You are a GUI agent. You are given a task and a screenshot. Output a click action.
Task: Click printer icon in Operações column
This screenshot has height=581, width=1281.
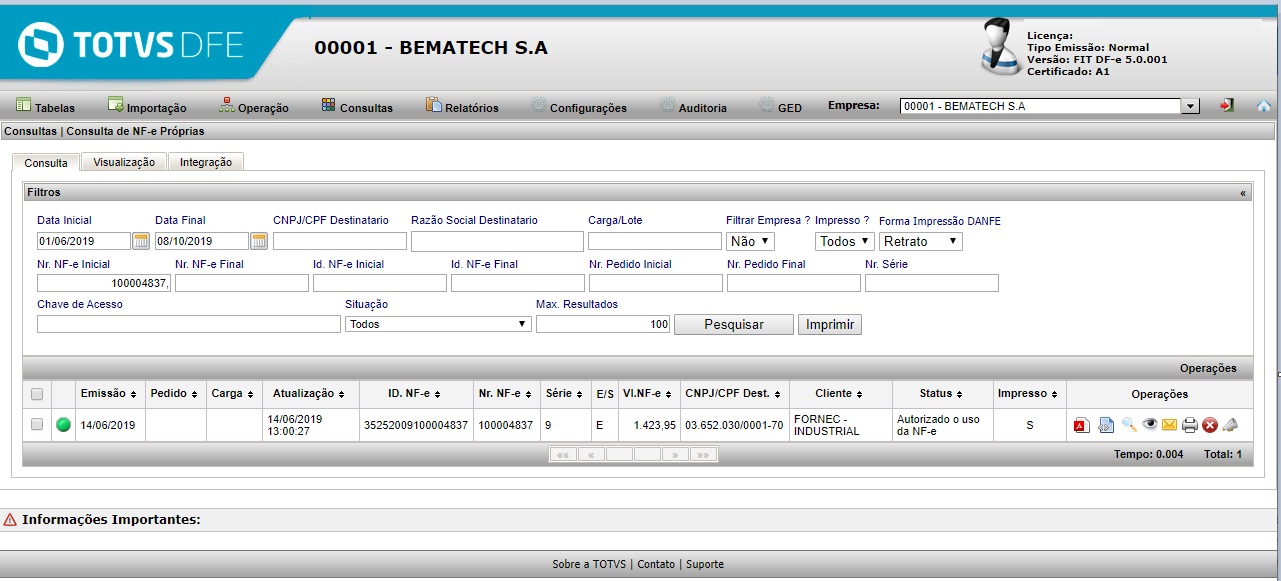1189,425
